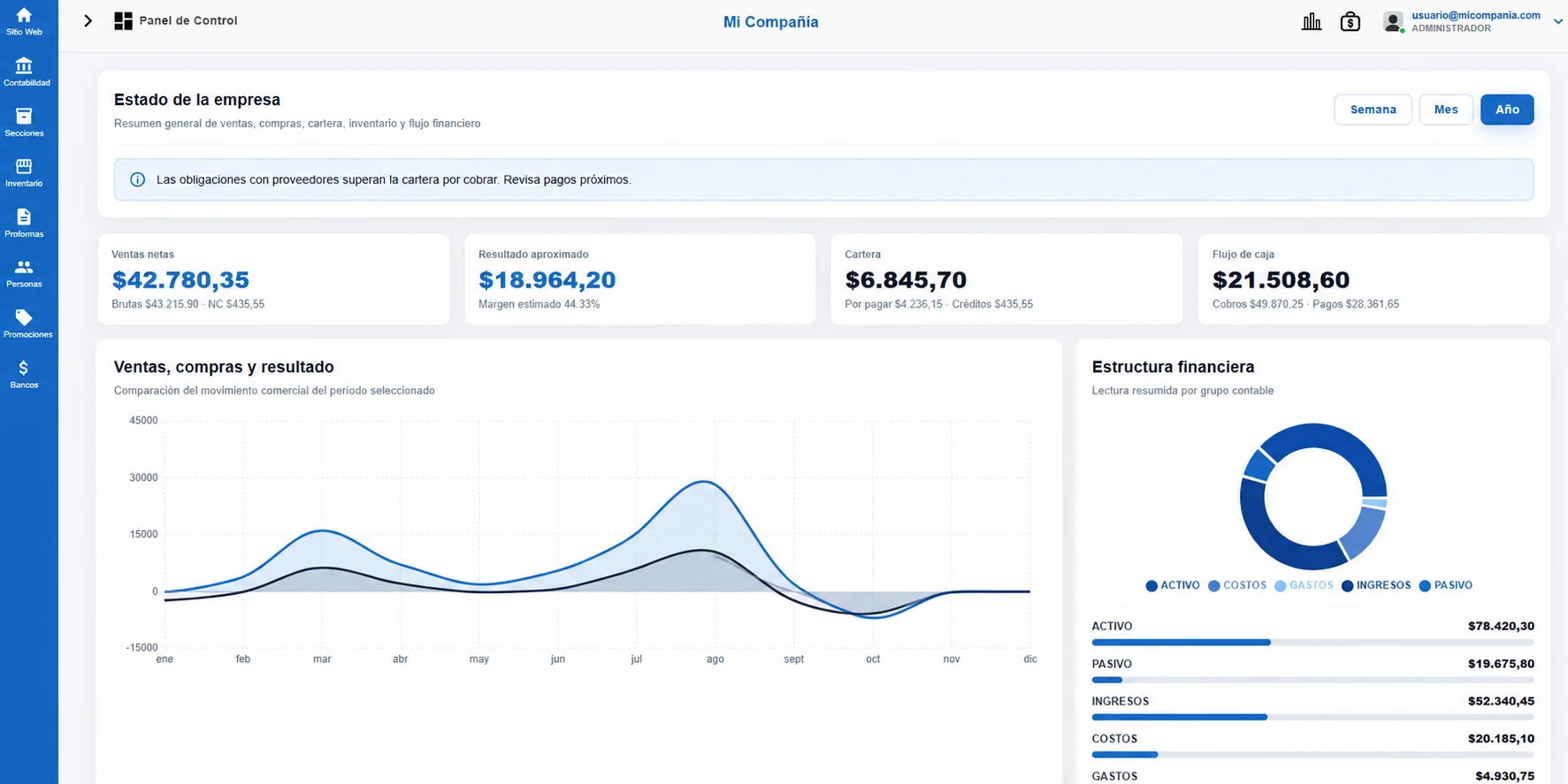
Task: Click the "oct" month label on the chart
Action: pos(873,659)
